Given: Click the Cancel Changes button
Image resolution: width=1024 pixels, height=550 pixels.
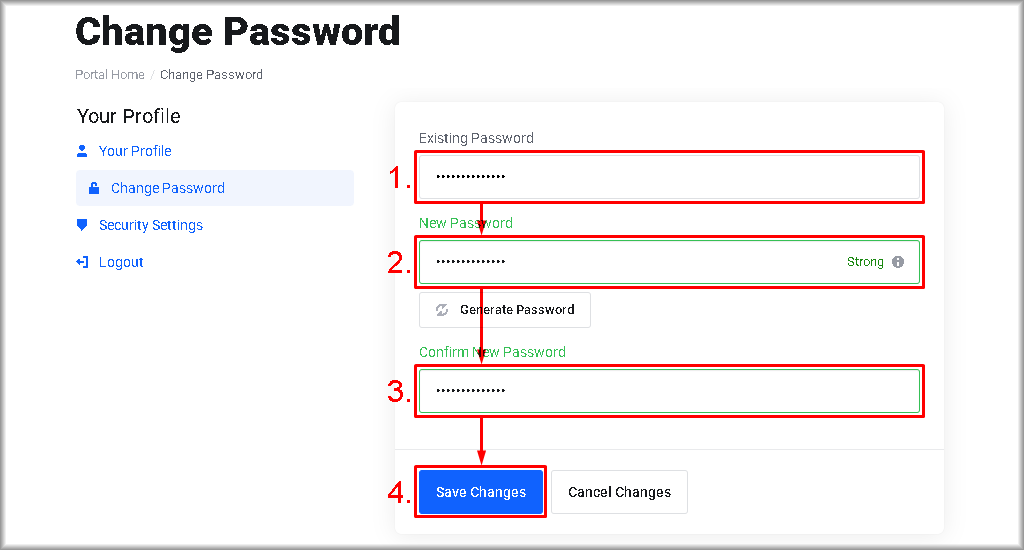Looking at the screenshot, I should (619, 492).
